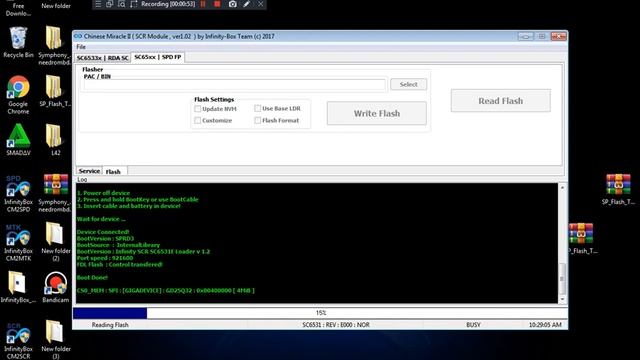Screen dimensions: 640x360
Task: Click the 15% progress bar
Action: (320, 313)
